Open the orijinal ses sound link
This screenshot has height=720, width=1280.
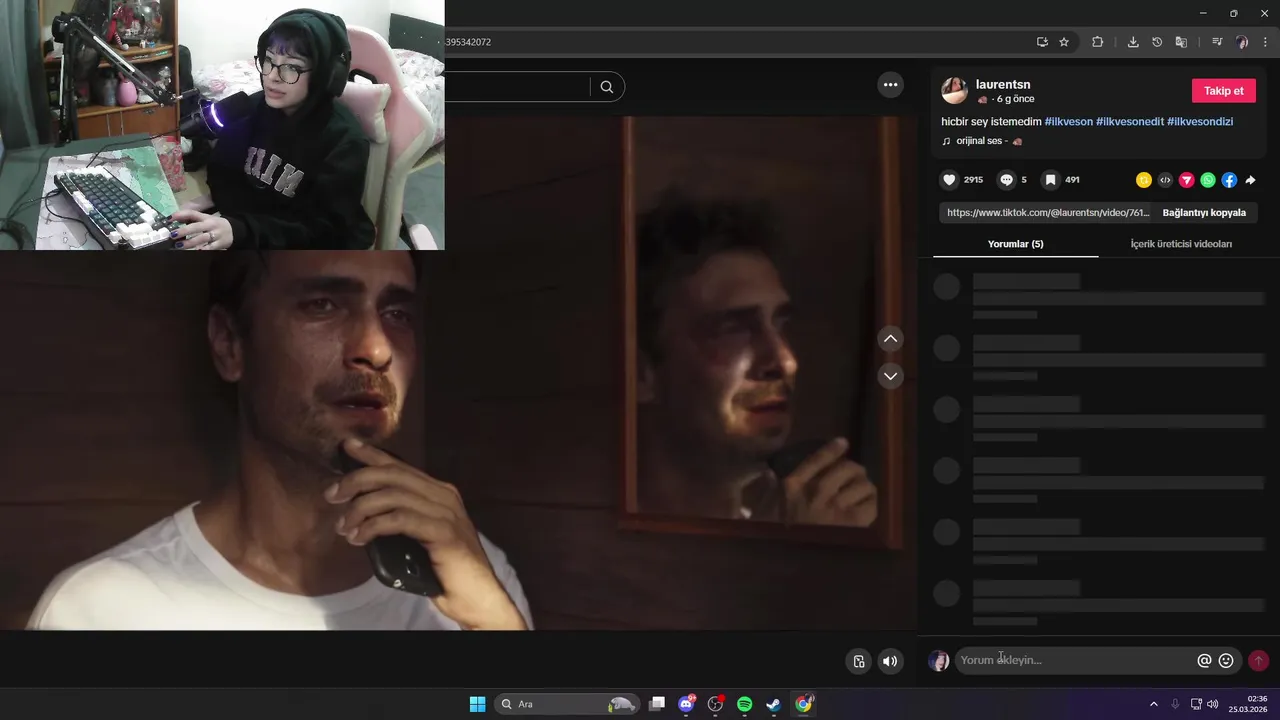pos(982,141)
